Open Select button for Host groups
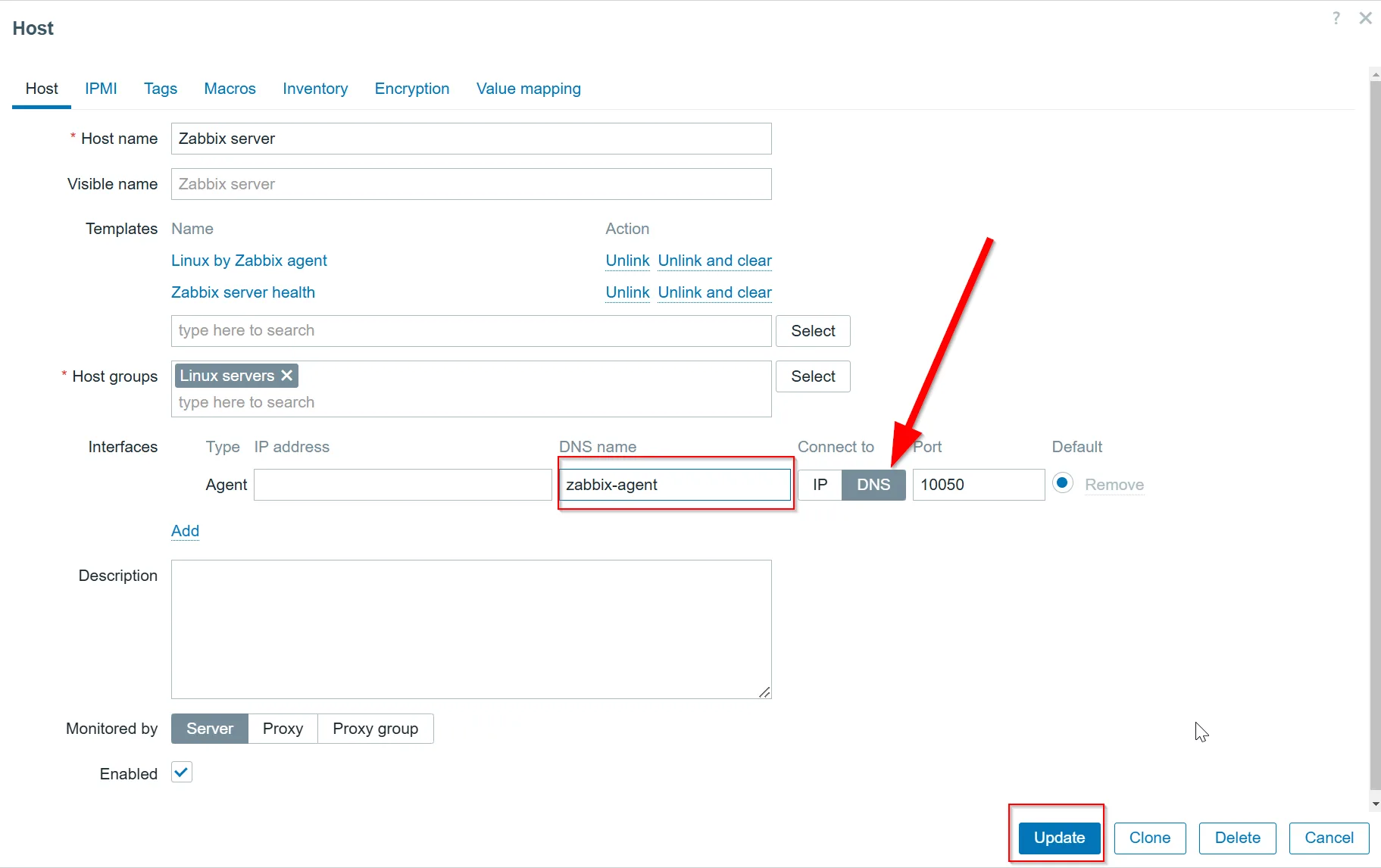This screenshot has width=1381, height=868. 813,376
